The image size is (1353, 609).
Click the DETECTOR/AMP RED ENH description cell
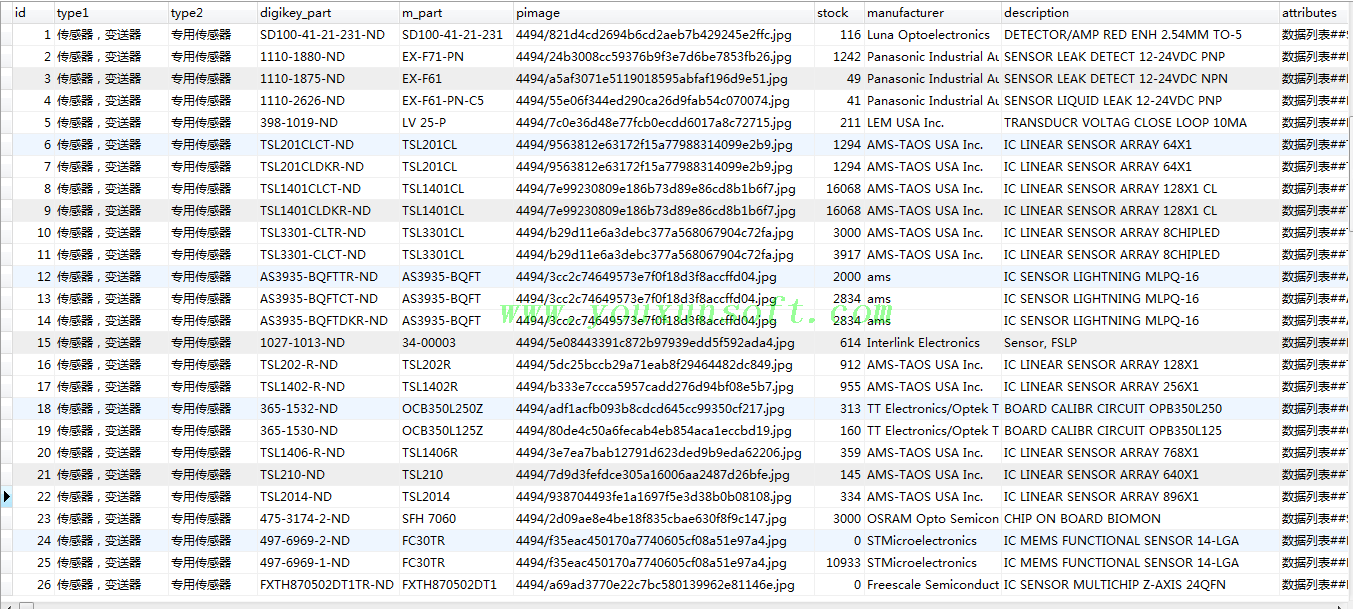pos(1140,35)
